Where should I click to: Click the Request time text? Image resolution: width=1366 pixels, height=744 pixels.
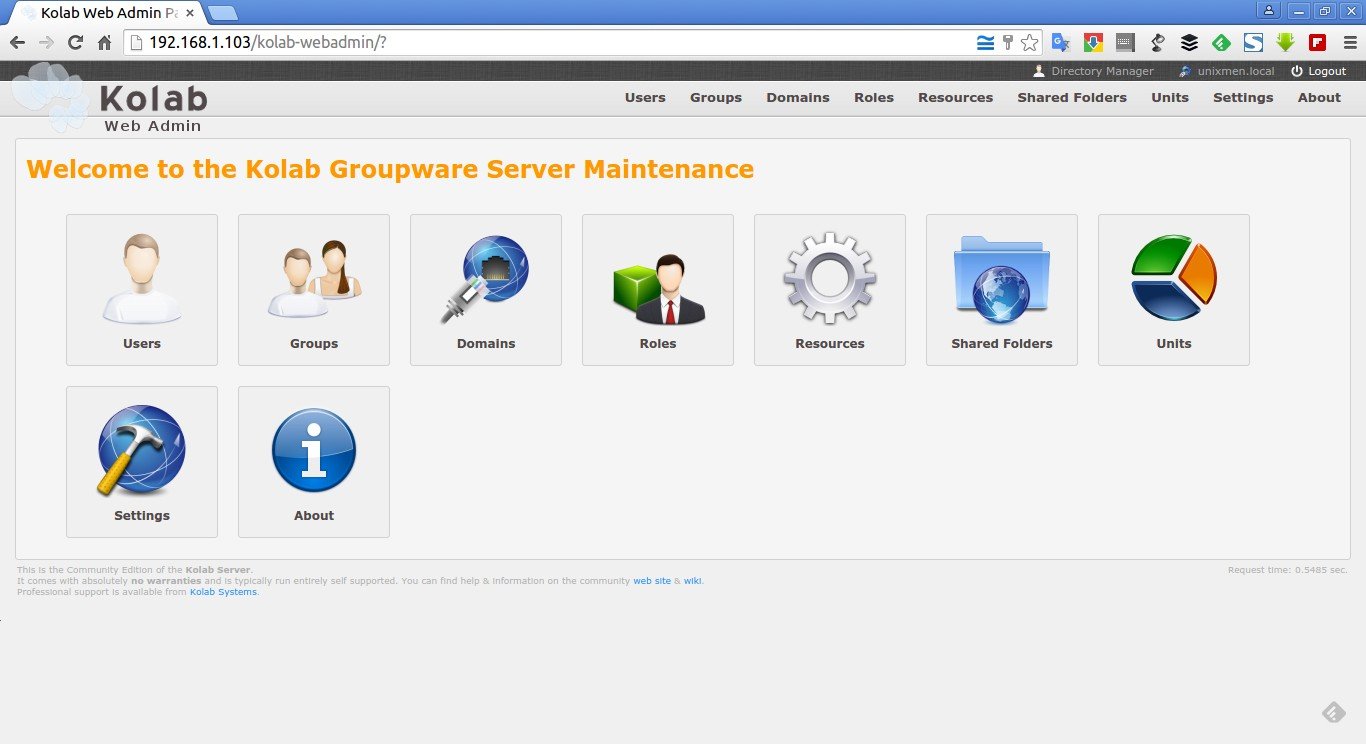pyautogui.click(x=1288, y=570)
